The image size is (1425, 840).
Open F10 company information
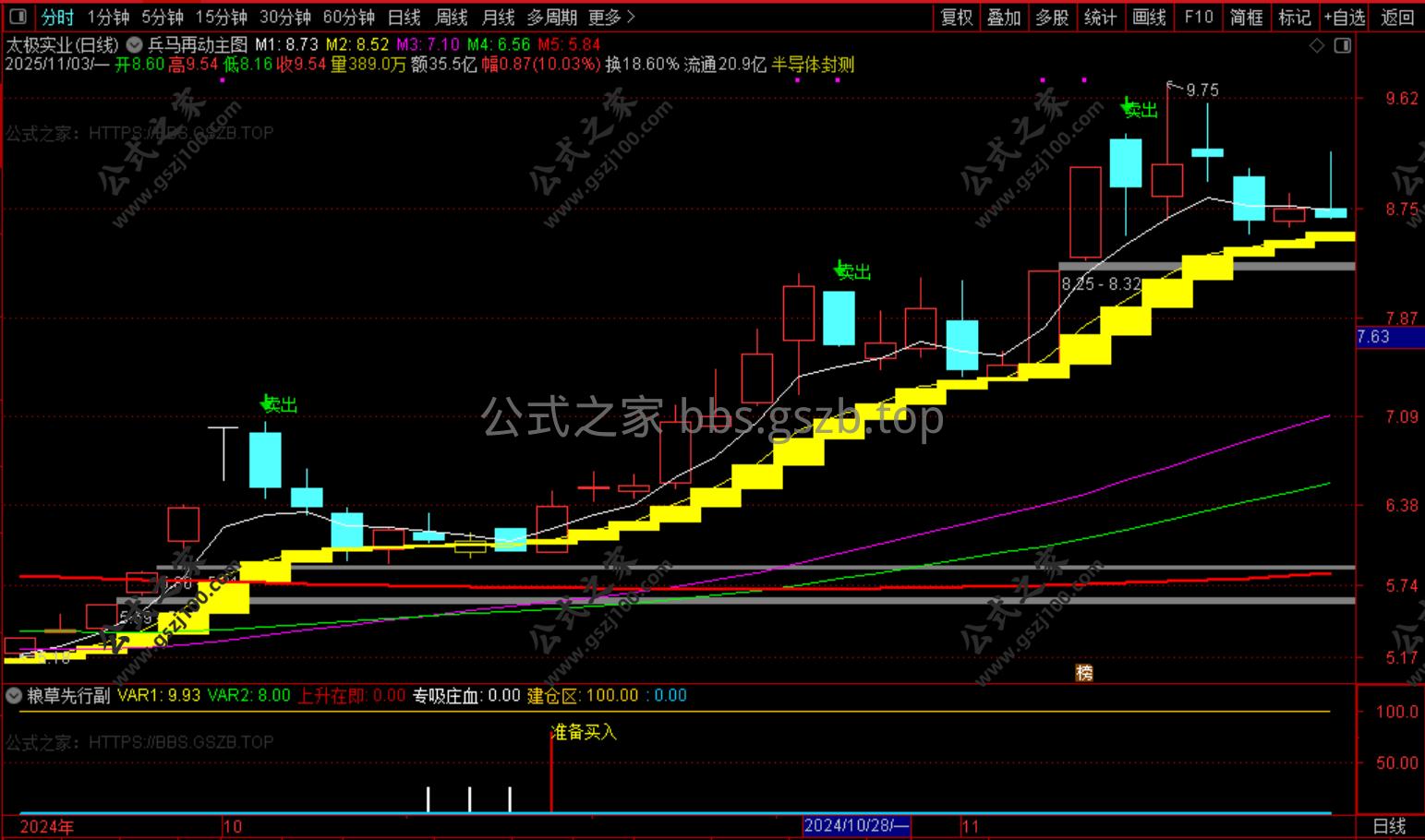click(1199, 17)
